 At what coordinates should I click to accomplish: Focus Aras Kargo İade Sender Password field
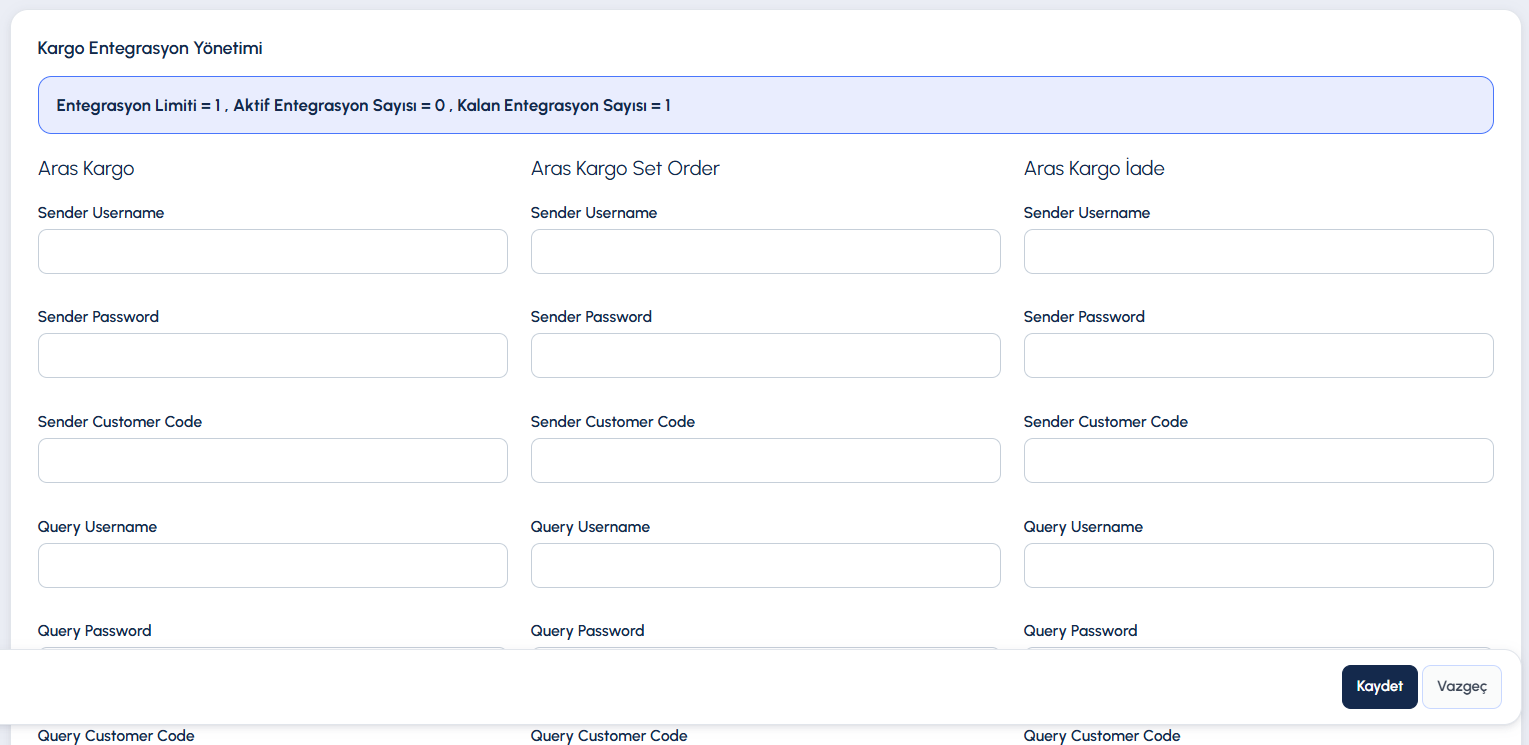(1259, 356)
